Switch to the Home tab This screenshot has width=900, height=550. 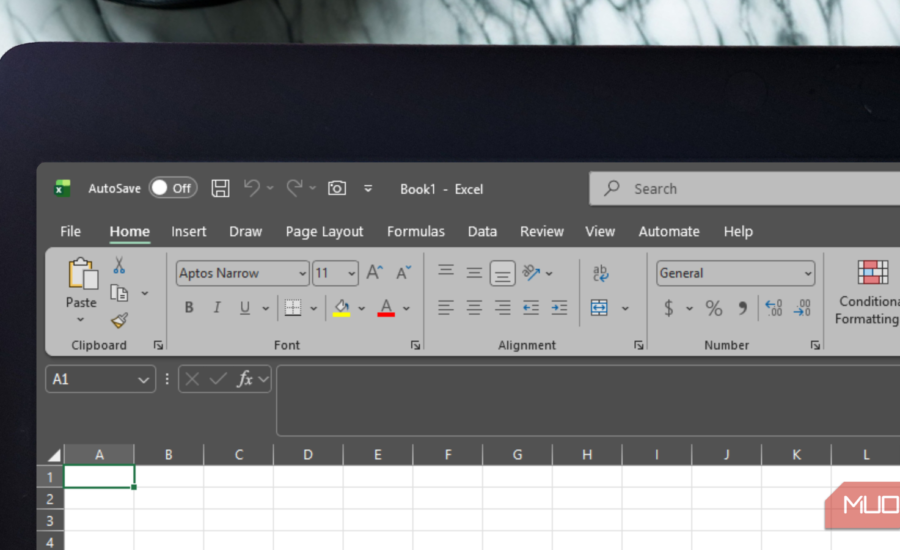pos(130,231)
